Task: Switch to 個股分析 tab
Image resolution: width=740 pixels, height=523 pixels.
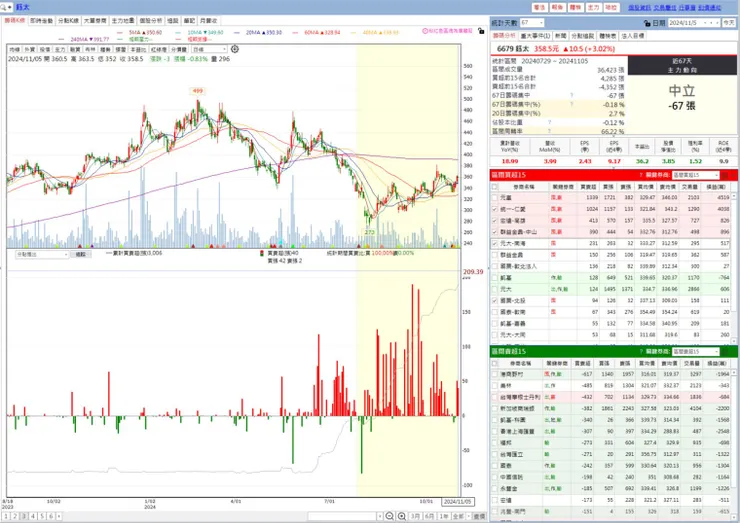Action: click(151, 21)
